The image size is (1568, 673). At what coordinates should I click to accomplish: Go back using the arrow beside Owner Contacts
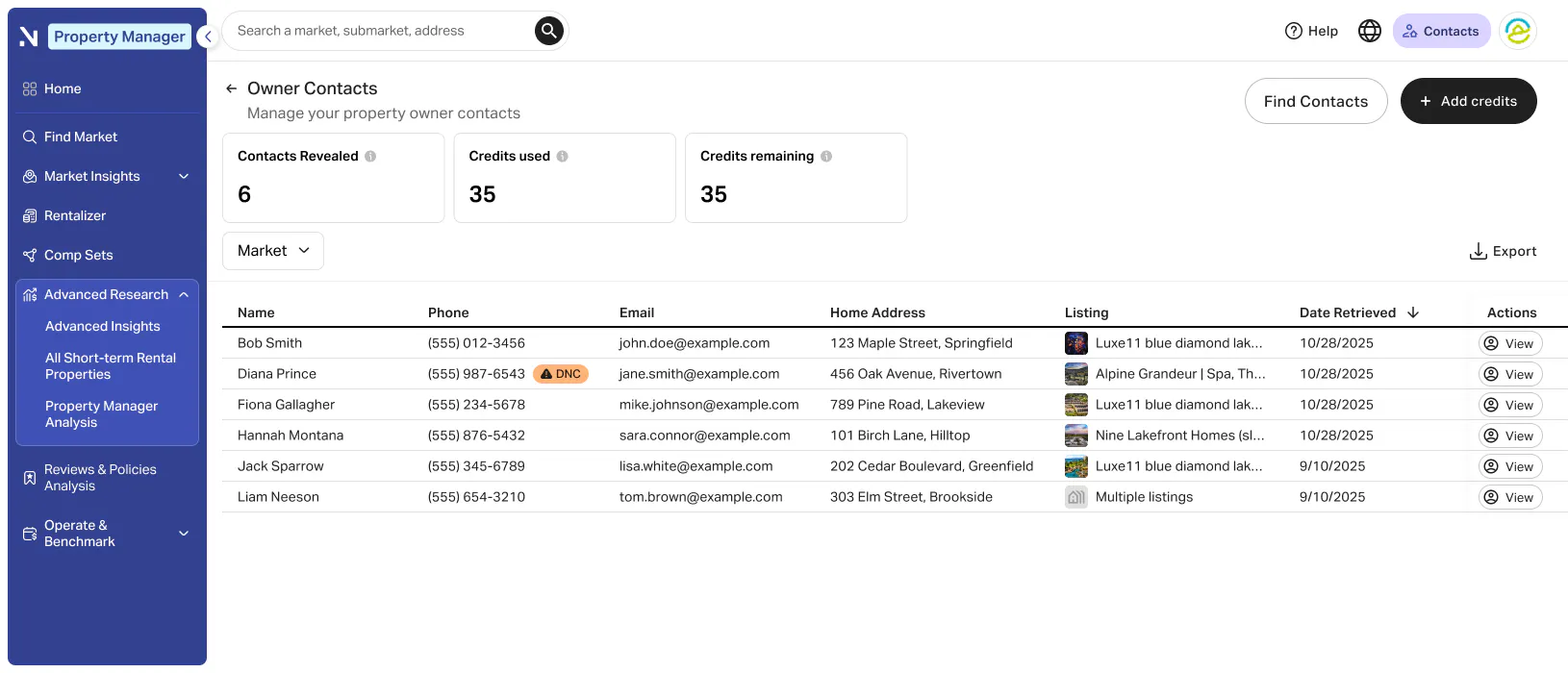click(x=231, y=88)
